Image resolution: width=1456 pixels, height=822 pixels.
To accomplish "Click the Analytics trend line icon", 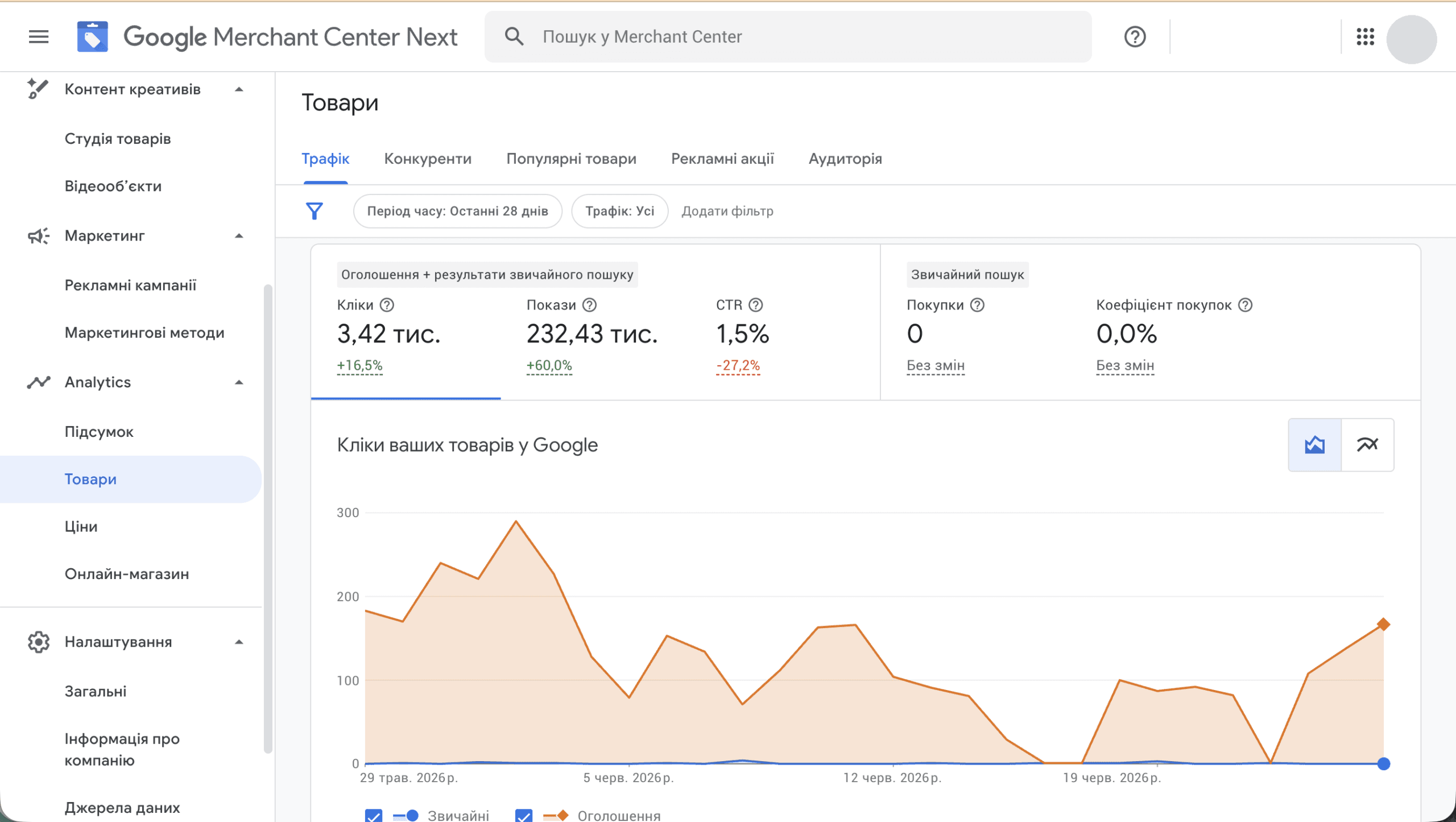I will click(x=38, y=382).
